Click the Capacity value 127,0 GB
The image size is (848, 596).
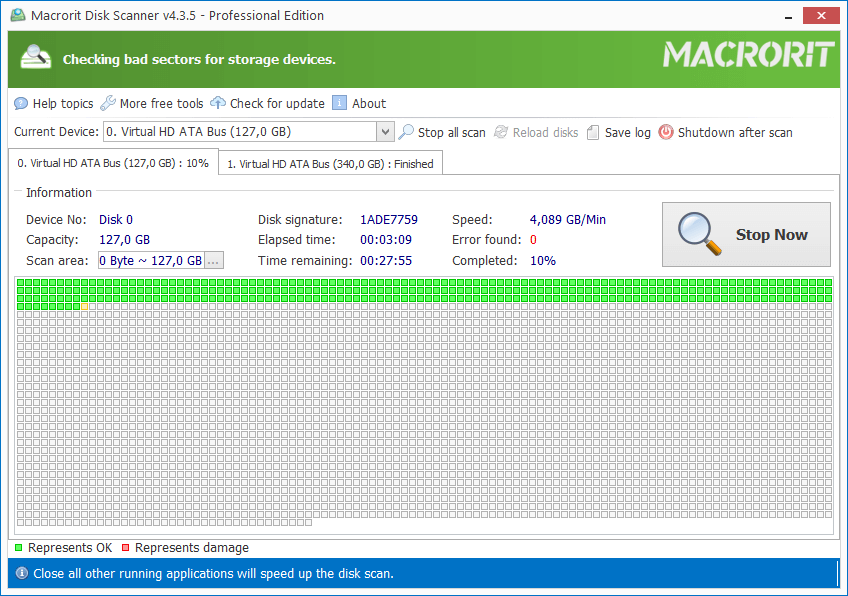[124, 240]
